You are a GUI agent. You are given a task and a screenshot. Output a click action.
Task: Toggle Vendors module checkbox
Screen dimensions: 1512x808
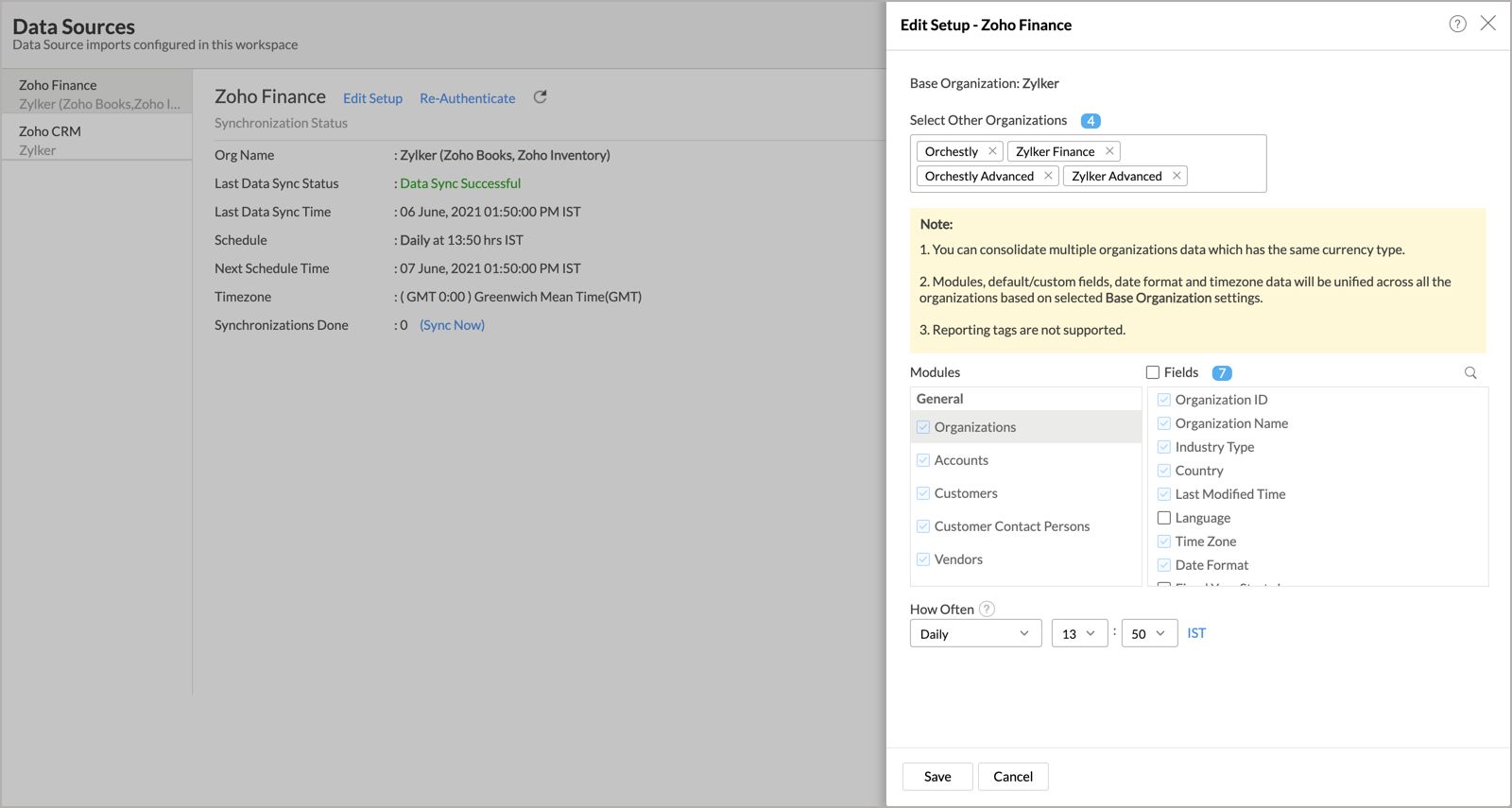coord(923,559)
